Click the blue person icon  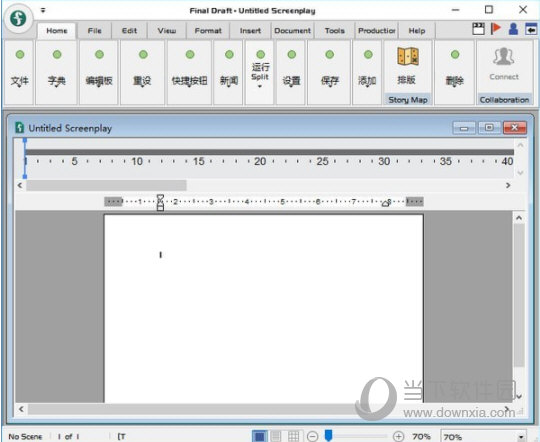513,29
